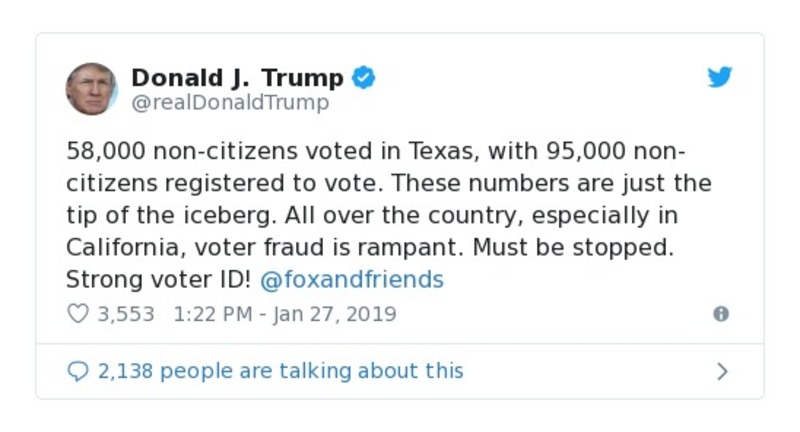Click the phrase "voter fraud is rampant"

coord(370,247)
